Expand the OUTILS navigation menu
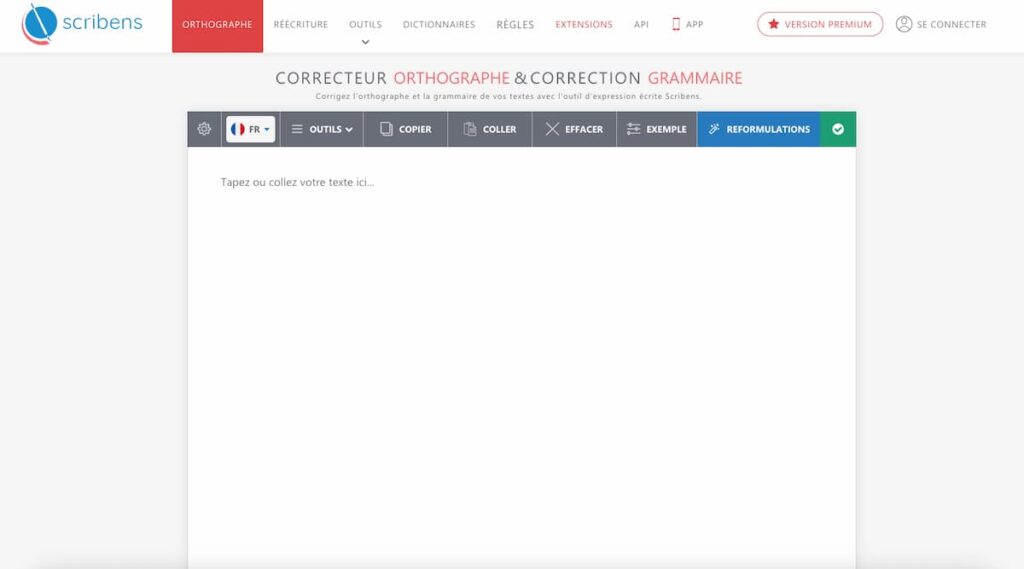Viewport: 1024px width, 569px height. click(x=365, y=26)
